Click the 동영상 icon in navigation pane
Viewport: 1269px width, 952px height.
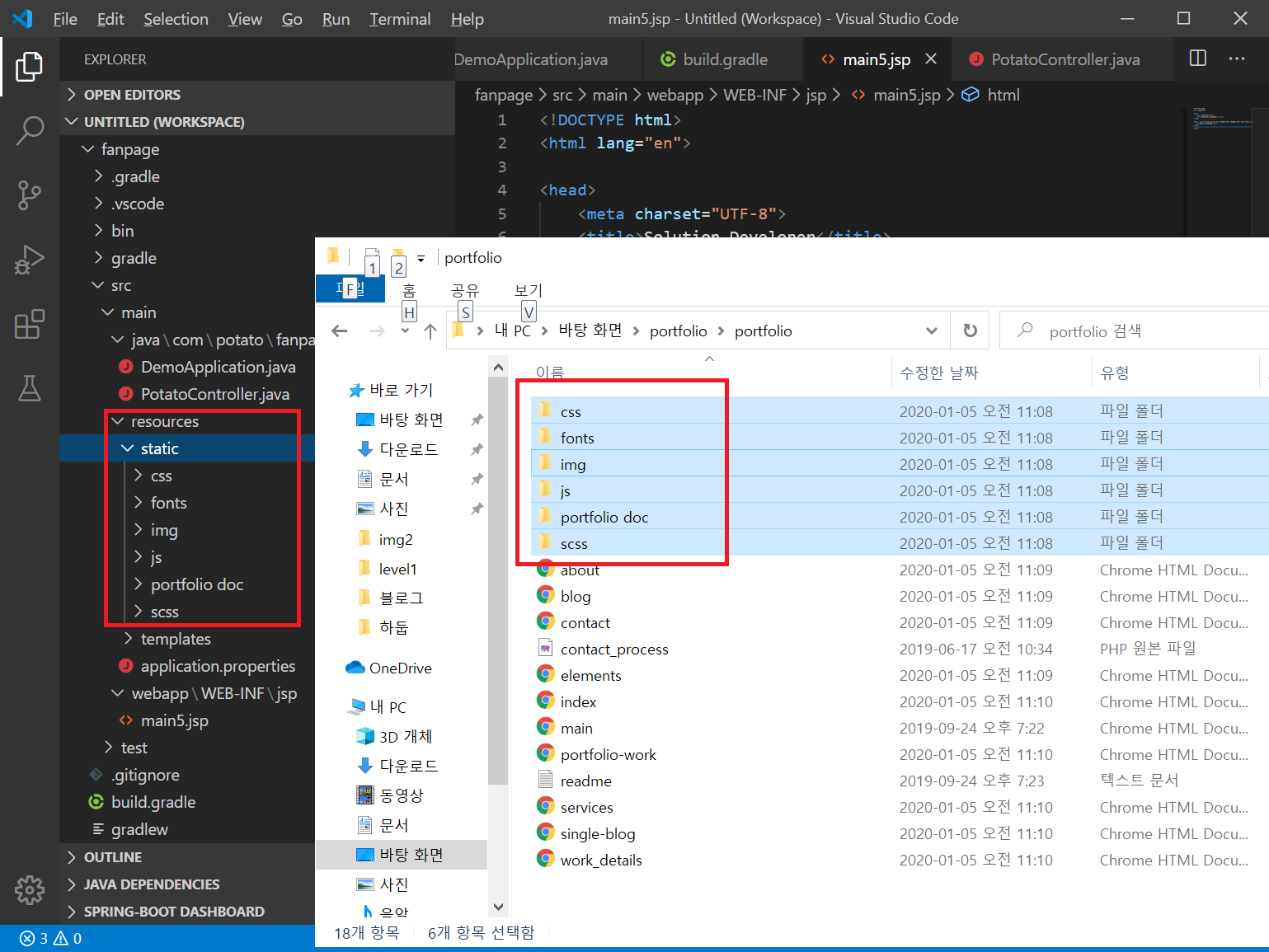tap(365, 795)
